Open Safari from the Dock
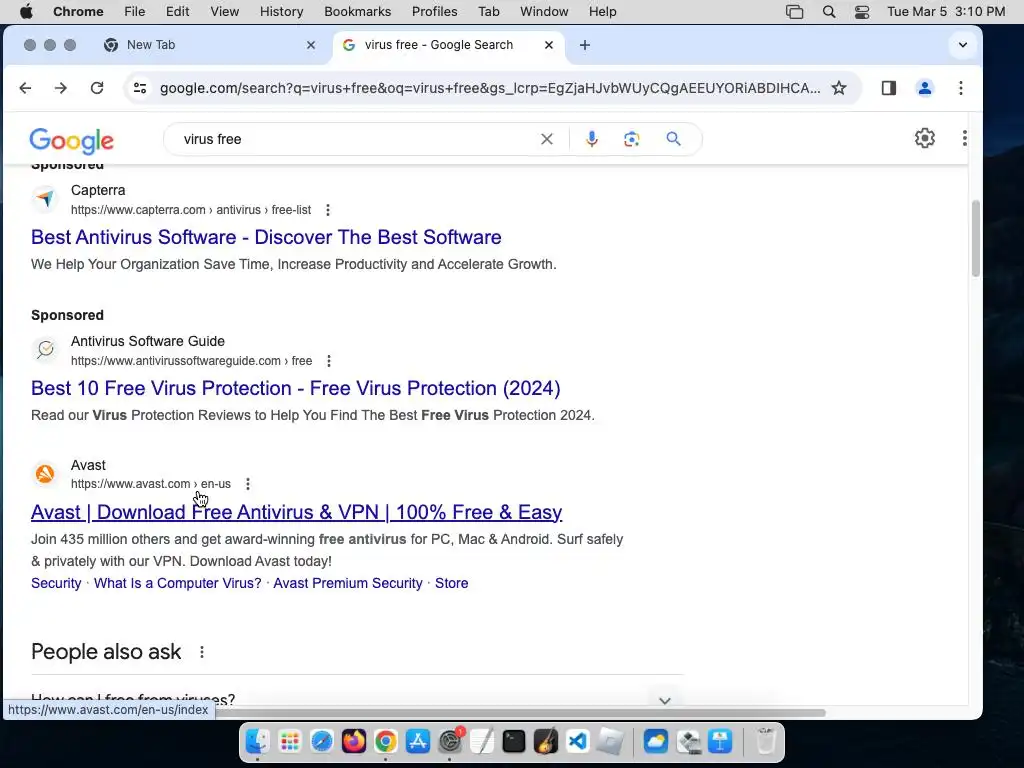The image size is (1024, 768). coord(321,741)
